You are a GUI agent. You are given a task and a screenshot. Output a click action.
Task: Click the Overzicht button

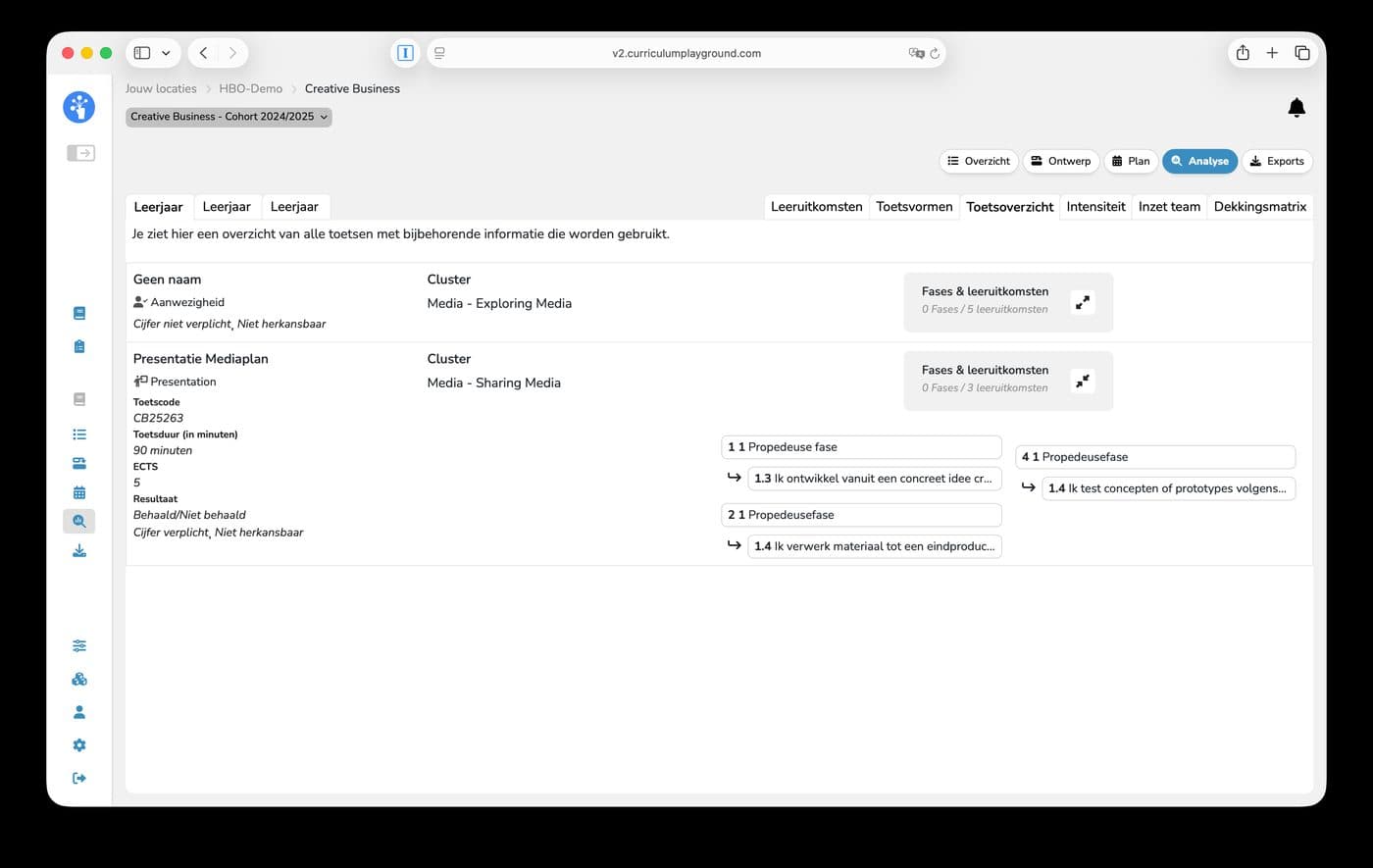[x=979, y=161]
